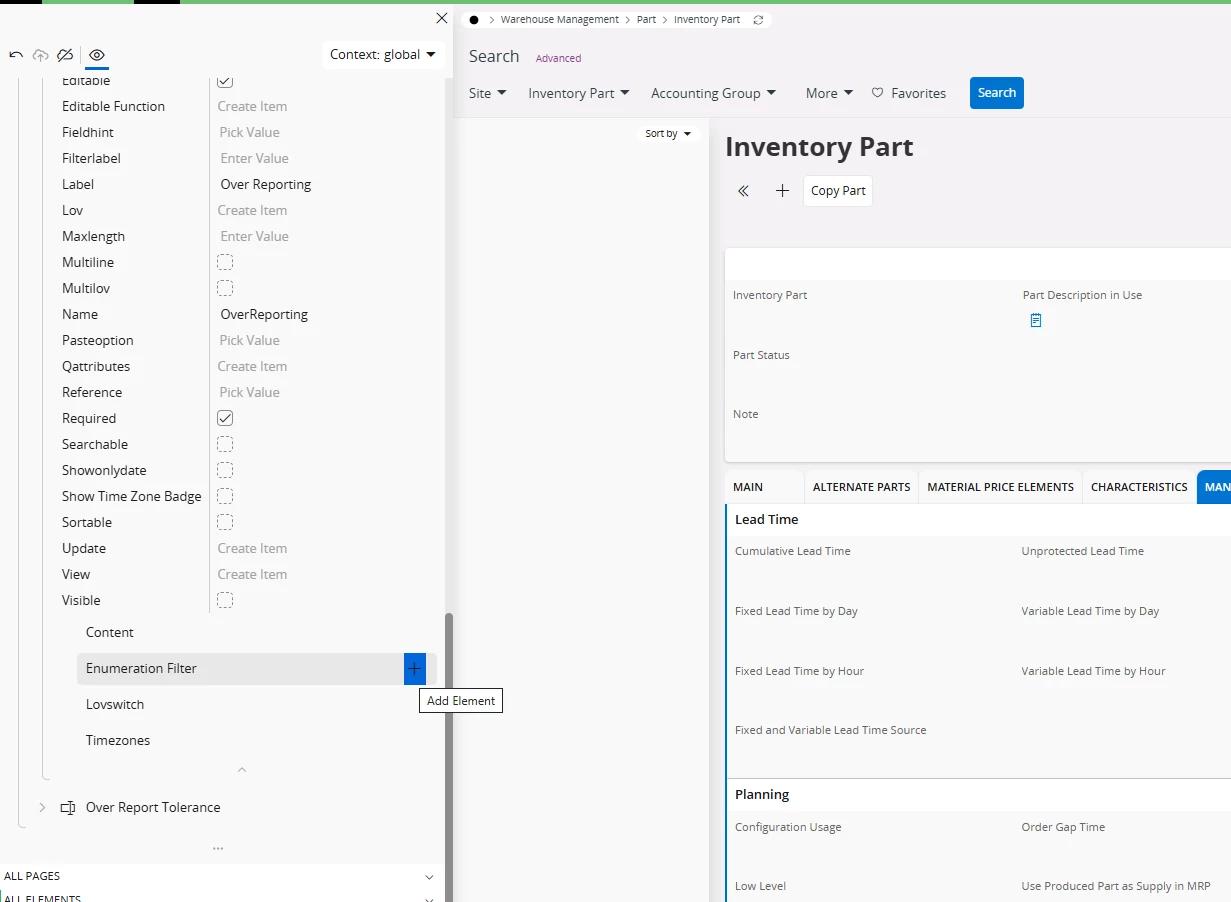Click the designer panel vertical scrollbar

[x=449, y=757]
